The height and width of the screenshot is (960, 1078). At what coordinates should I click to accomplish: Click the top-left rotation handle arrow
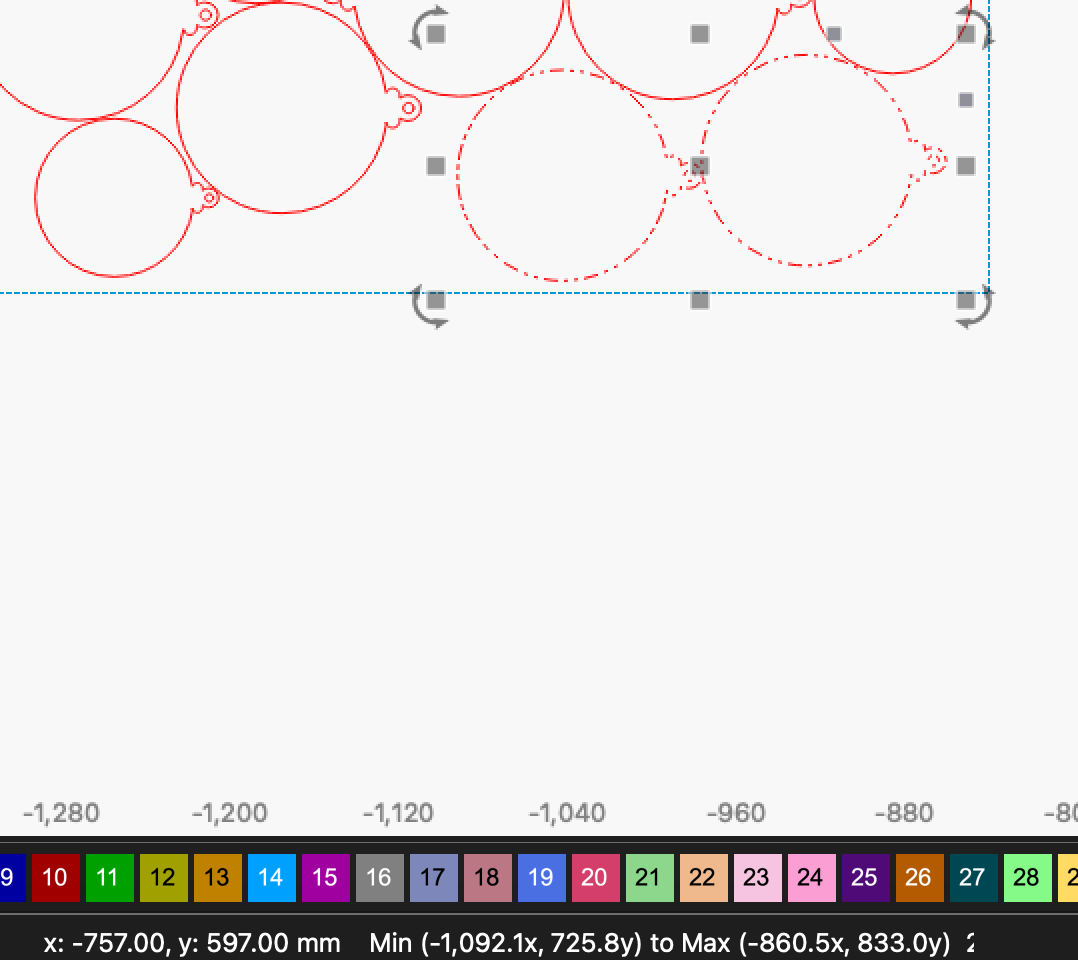(x=424, y=26)
